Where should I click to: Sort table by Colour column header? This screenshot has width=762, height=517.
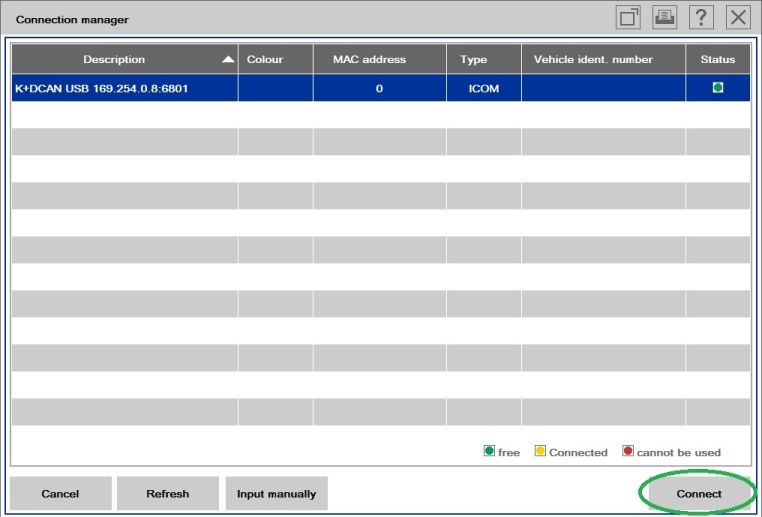[x=265, y=60]
